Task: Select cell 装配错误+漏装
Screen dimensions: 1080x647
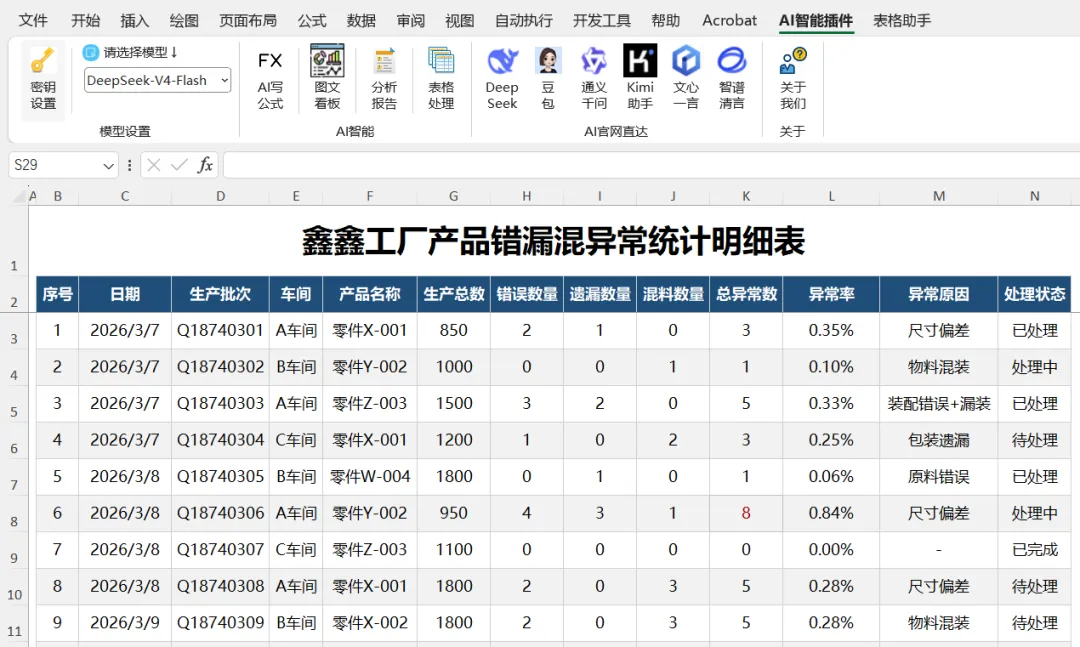Action: (939, 404)
